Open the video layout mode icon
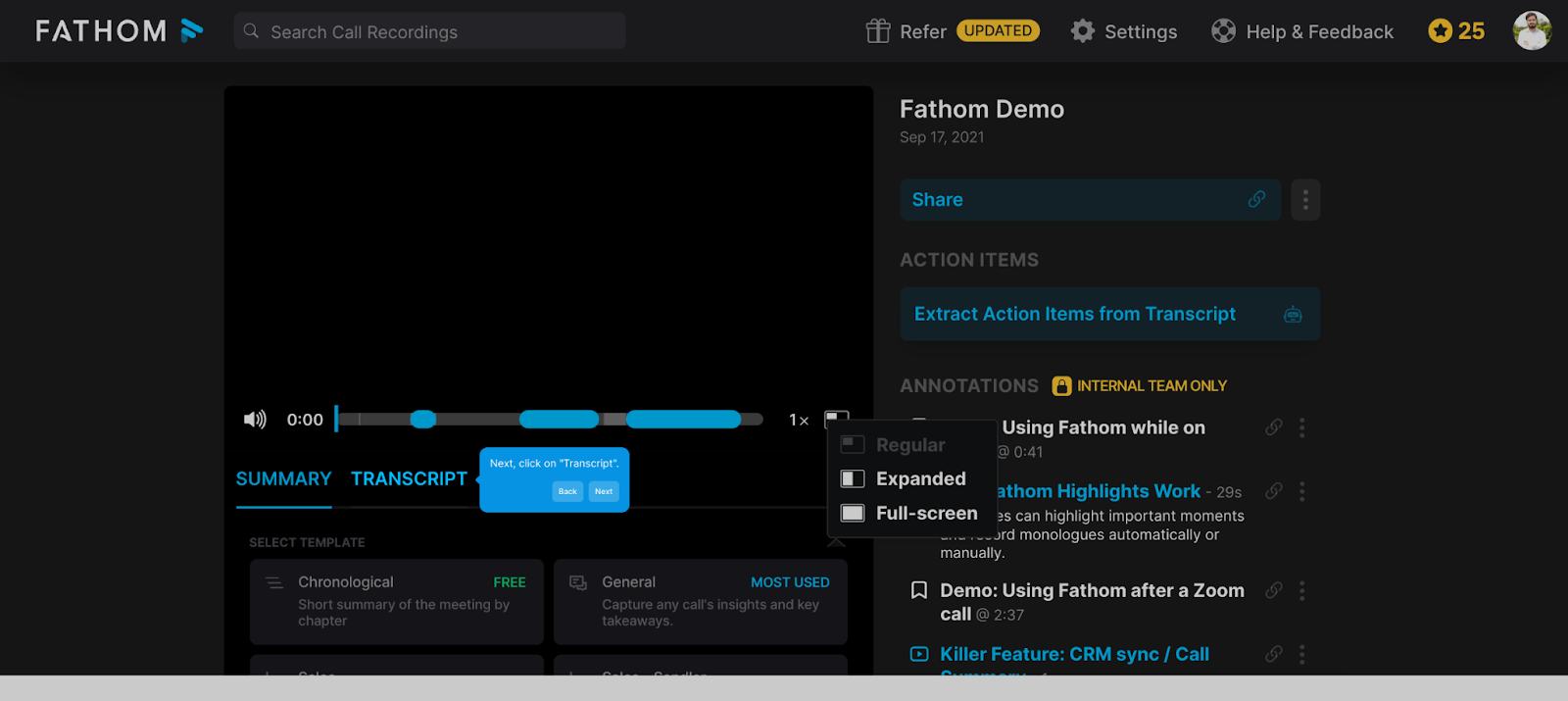The width and height of the screenshot is (1568, 701). coord(836,419)
